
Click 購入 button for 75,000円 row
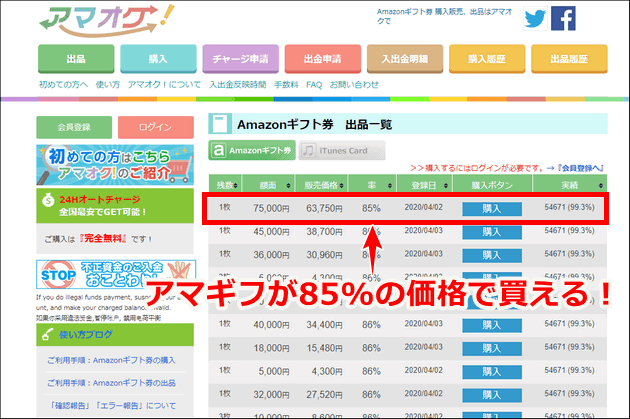click(x=492, y=209)
